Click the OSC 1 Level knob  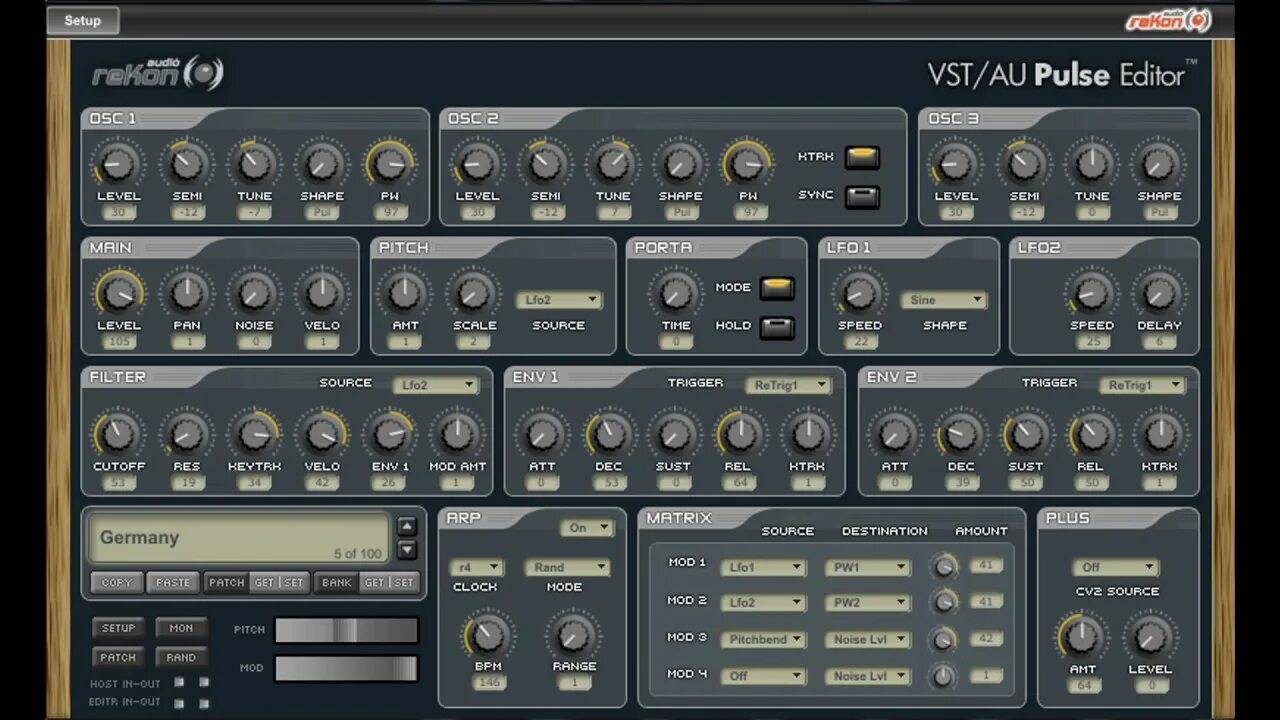tap(118, 163)
